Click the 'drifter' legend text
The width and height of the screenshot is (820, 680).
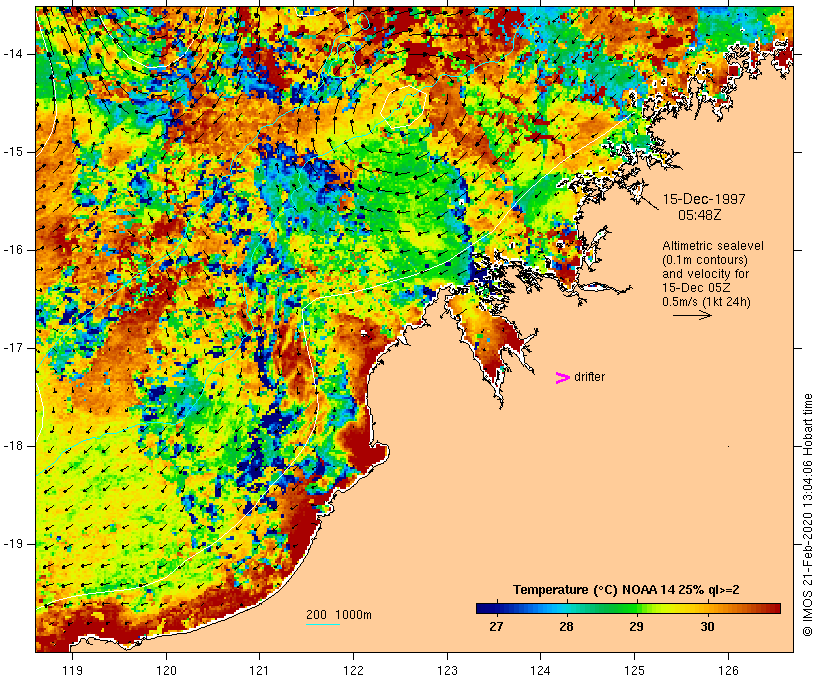[x=589, y=377]
